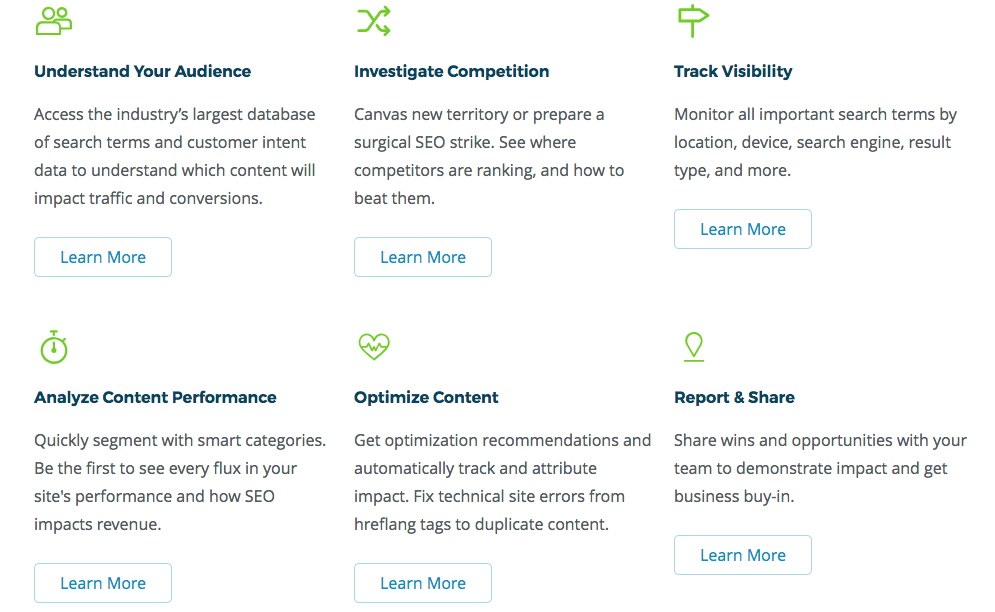The image size is (995, 612).
Task: Click the Report & Share heading
Action: coord(734,397)
